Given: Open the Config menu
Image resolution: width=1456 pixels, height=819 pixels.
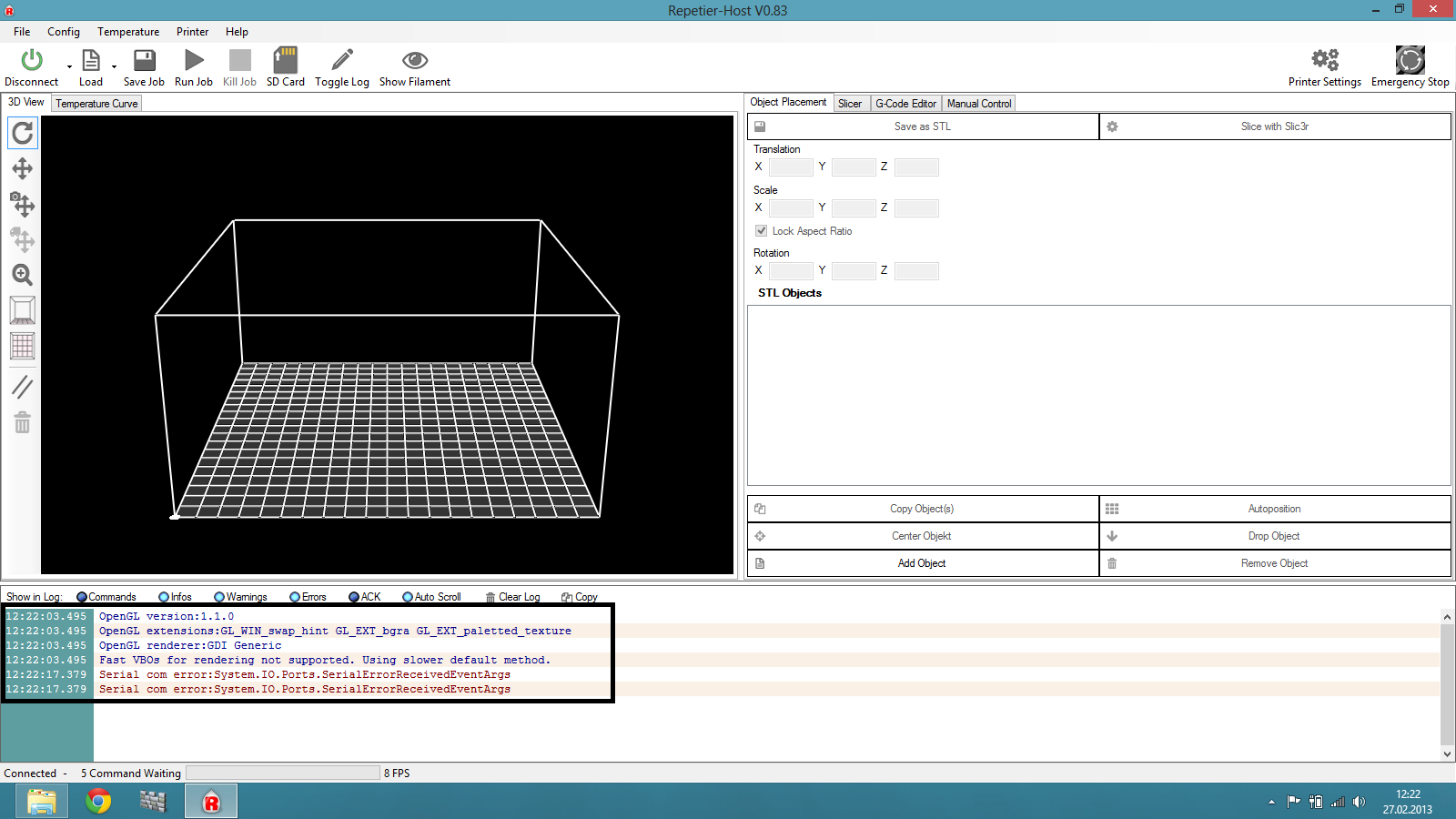Looking at the screenshot, I should pos(64,32).
